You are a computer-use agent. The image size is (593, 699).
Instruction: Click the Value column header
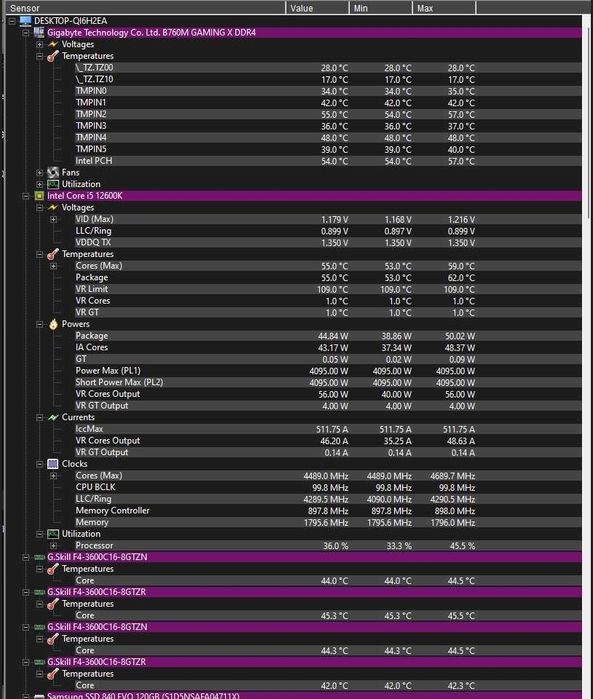pos(317,8)
